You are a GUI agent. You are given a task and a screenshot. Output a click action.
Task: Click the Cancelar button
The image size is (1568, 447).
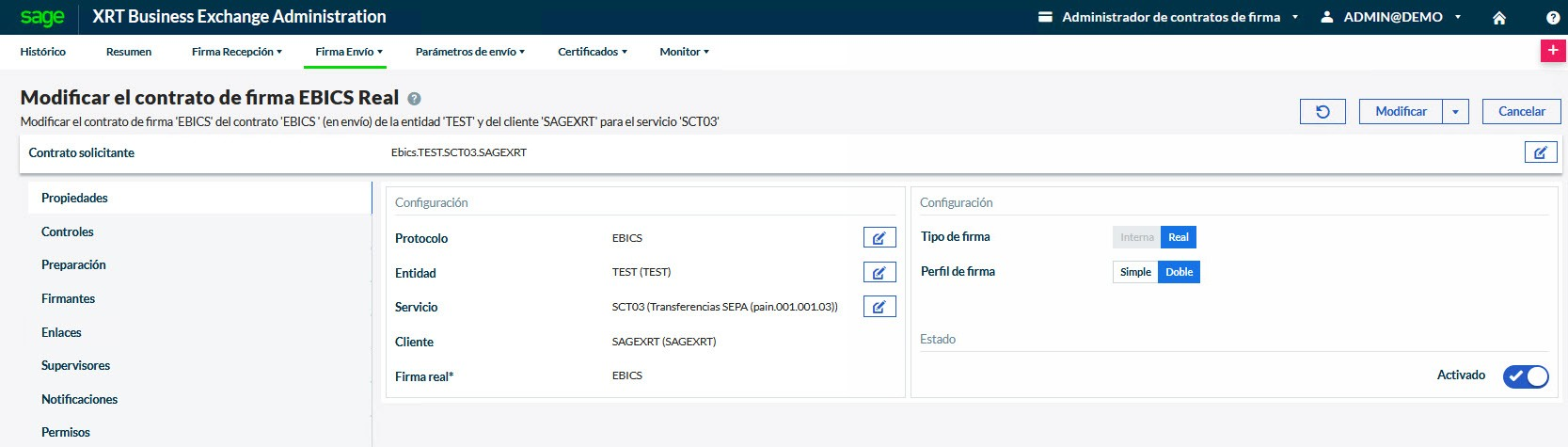click(x=1521, y=112)
